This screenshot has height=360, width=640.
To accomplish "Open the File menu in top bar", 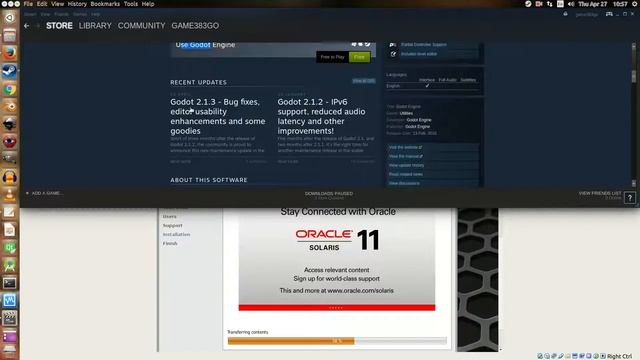I will (28, 4).
